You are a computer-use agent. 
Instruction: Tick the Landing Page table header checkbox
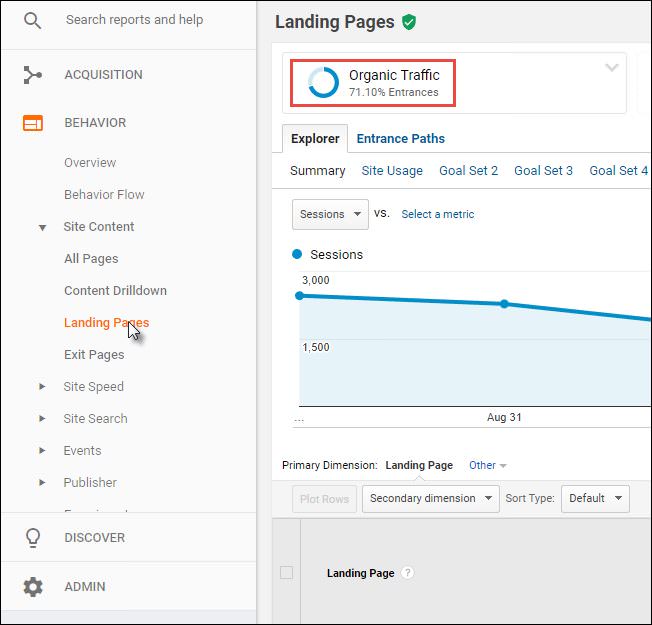coord(286,573)
